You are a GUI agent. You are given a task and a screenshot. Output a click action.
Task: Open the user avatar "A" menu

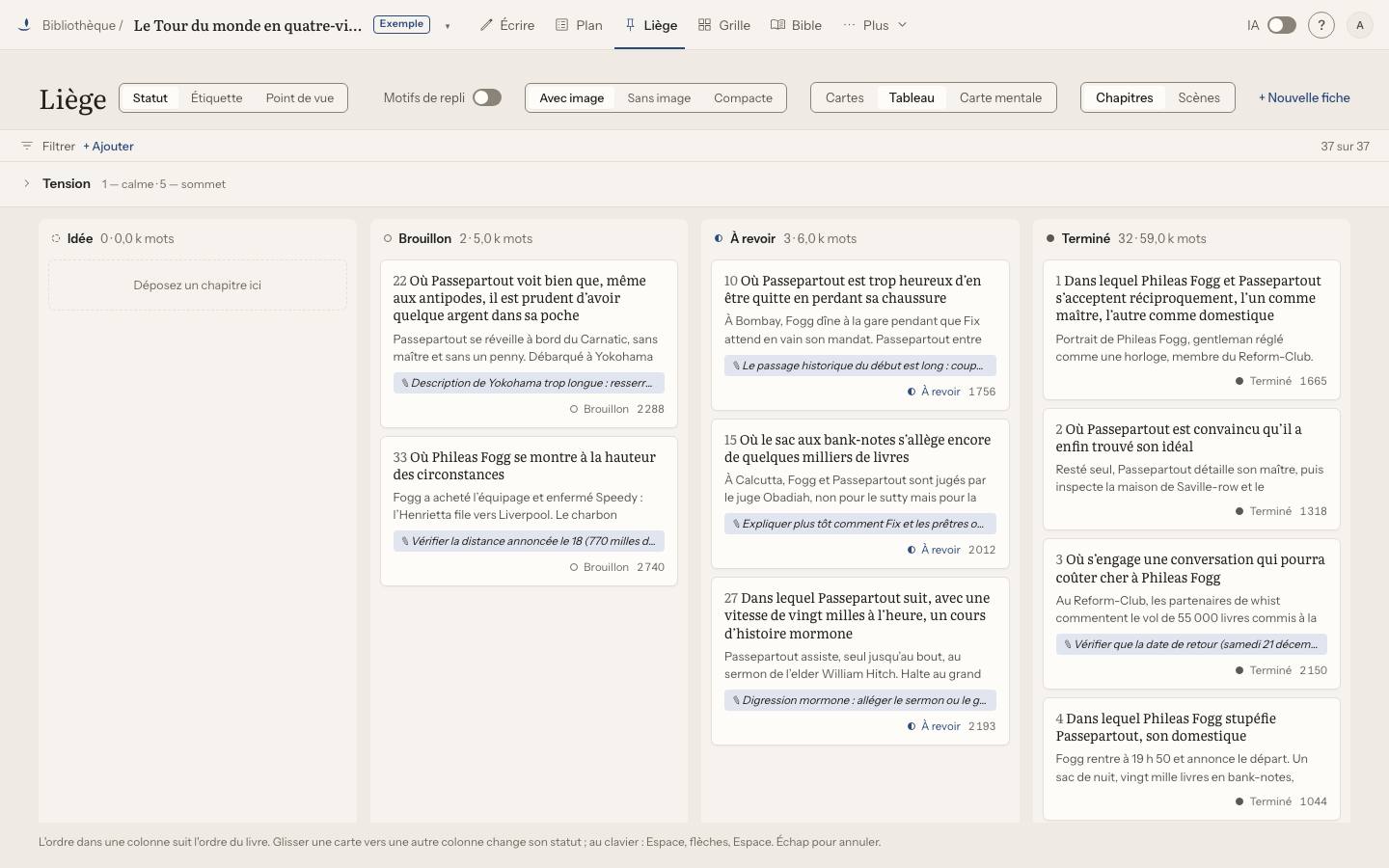pos(1360,25)
